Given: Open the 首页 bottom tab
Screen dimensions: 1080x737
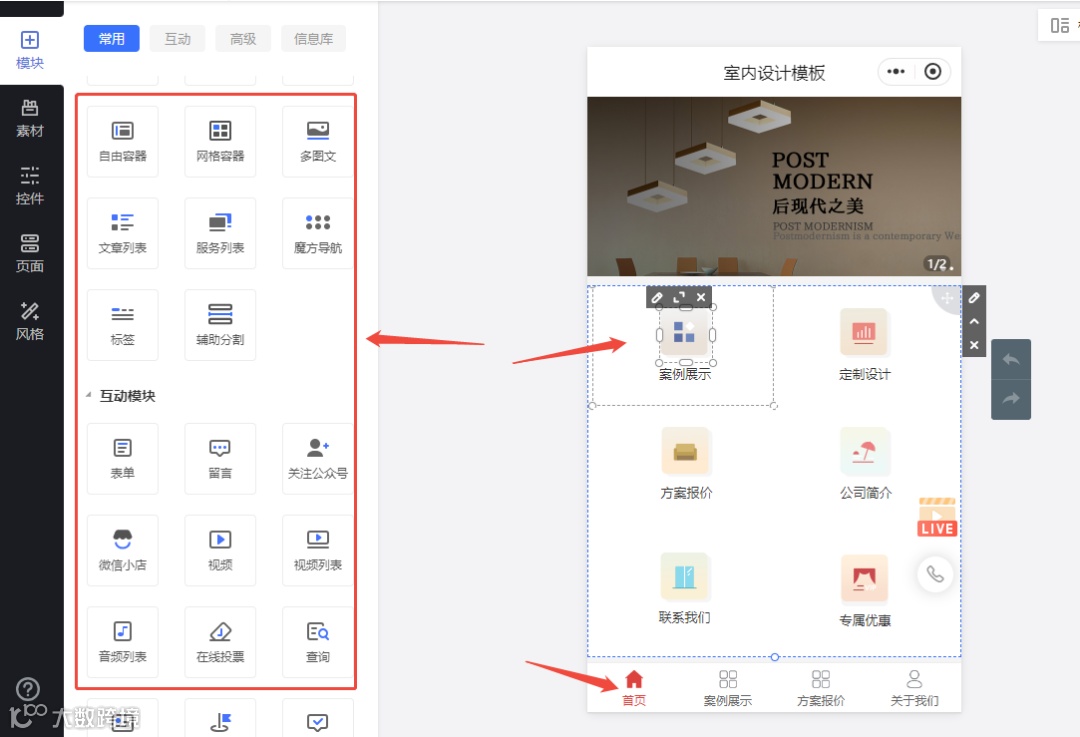Looking at the screenshot, I should (634, 687).
